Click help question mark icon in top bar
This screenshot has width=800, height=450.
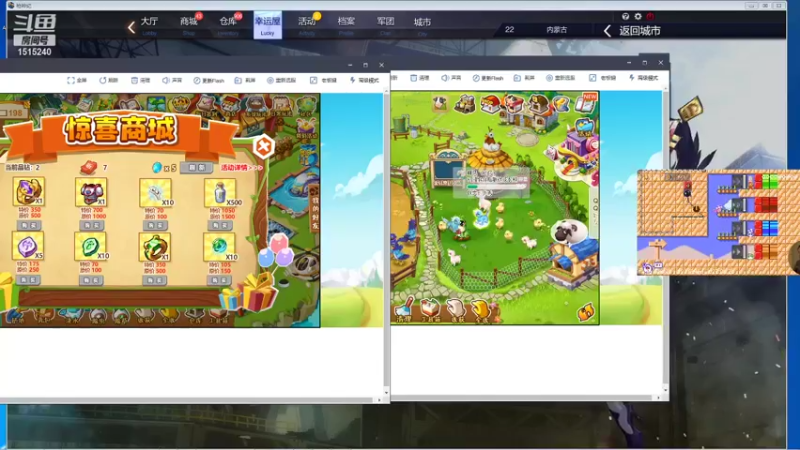(626, 16)
